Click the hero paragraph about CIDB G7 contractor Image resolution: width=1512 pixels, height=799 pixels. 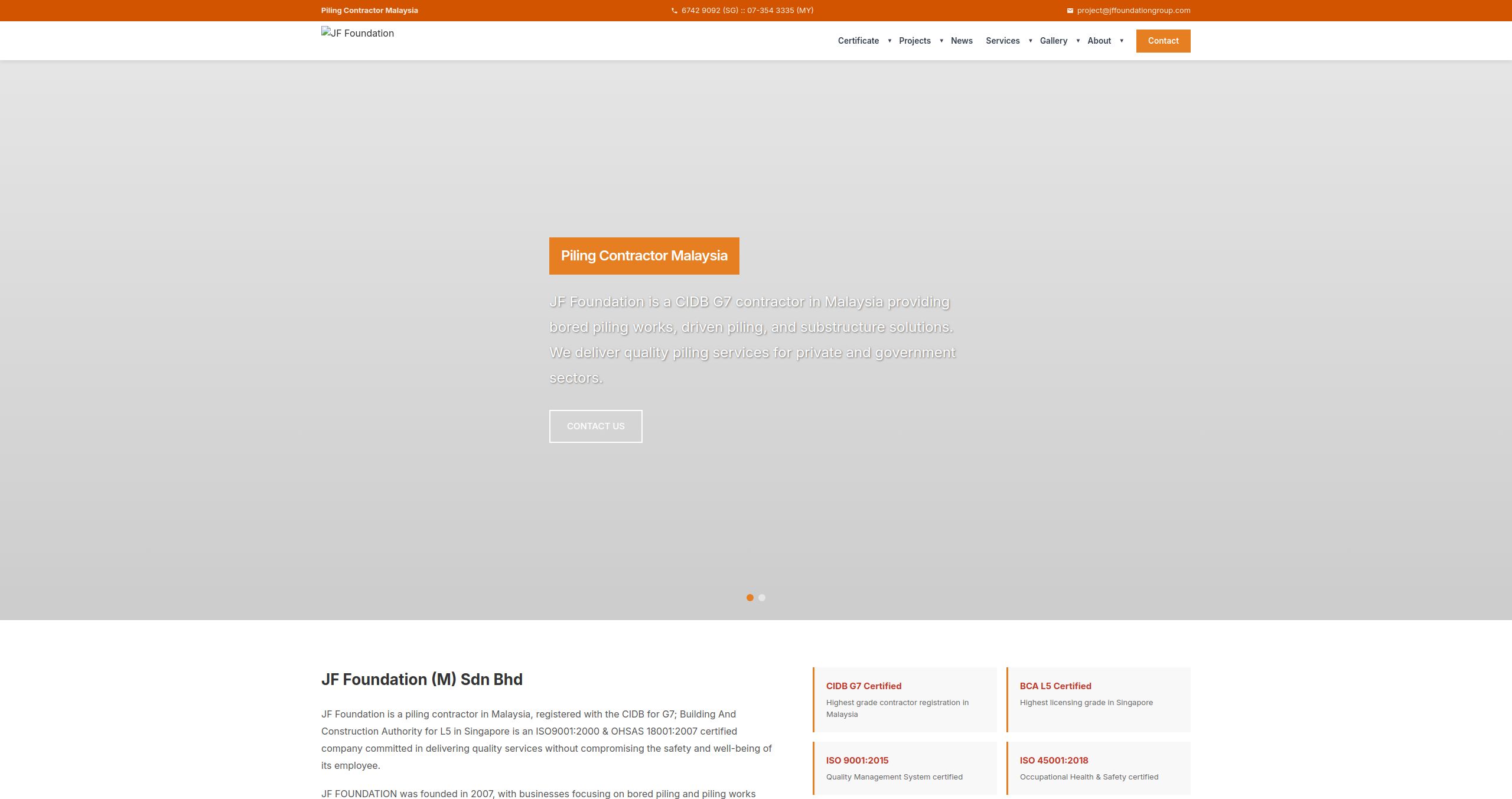pos(752,340)
